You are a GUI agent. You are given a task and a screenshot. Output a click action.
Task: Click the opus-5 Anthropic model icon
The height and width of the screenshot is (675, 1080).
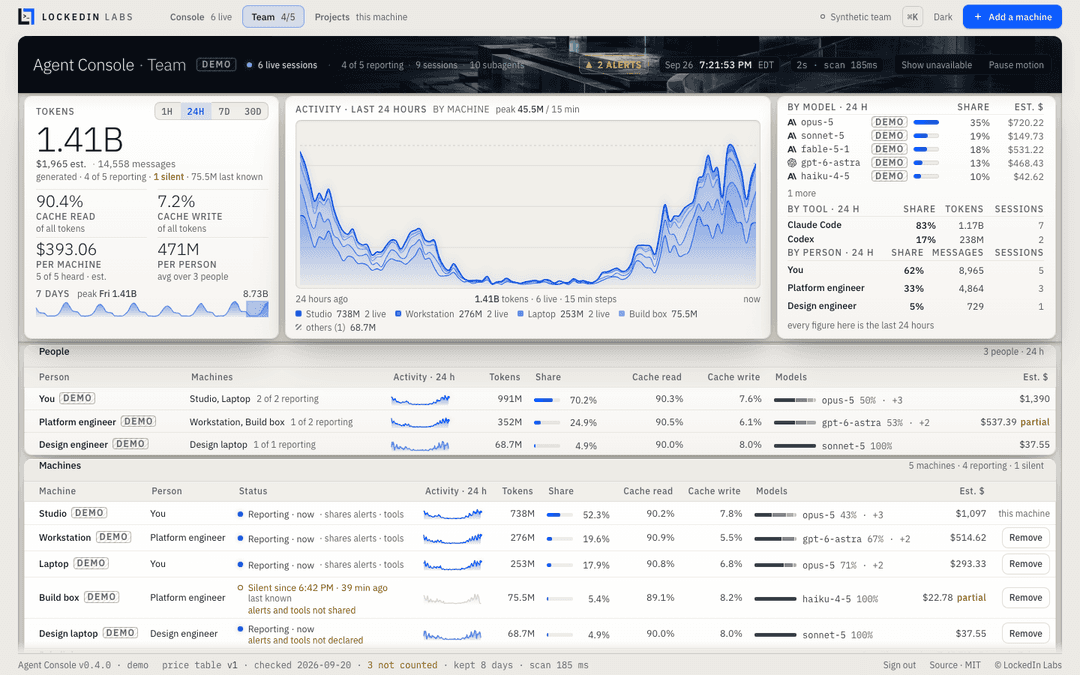tap(792, 122)
